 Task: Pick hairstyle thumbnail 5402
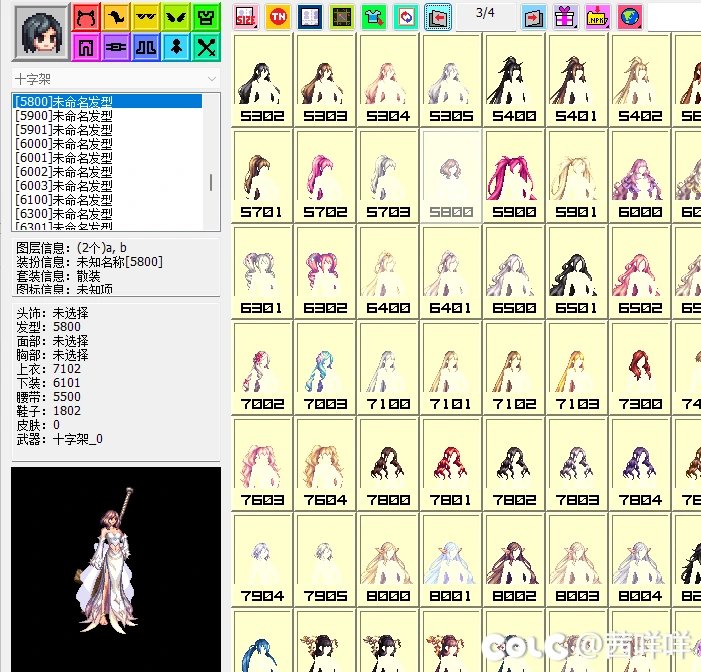coord(640,80)
